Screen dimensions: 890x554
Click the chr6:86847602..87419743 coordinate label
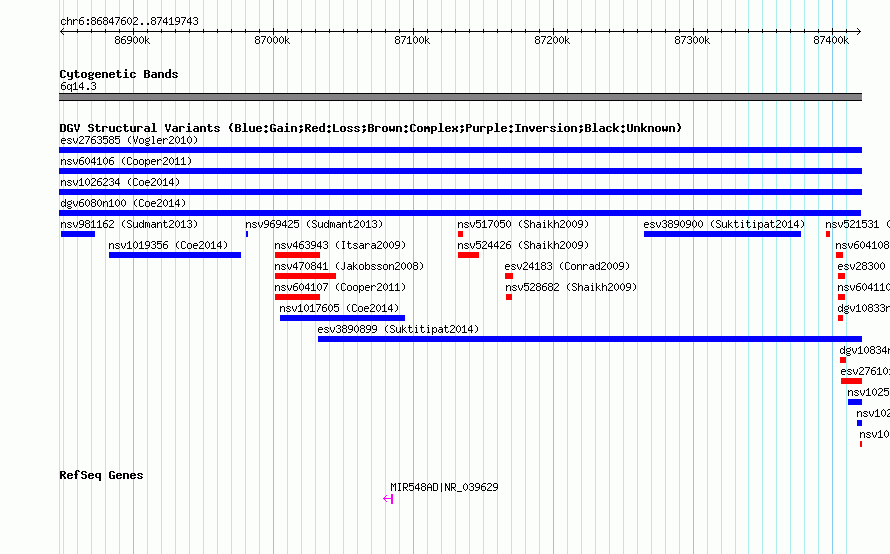129,22
